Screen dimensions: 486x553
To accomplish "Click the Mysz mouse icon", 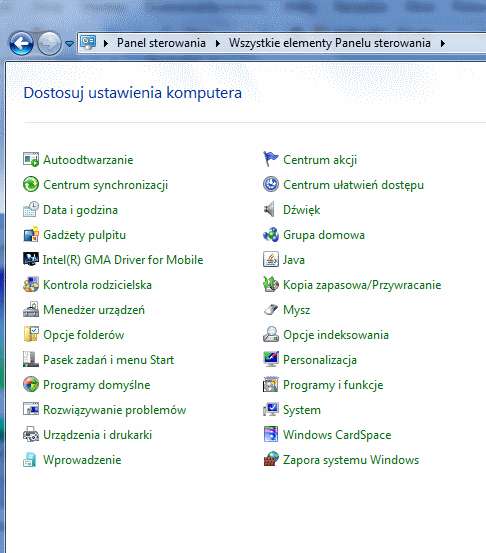I will tap(271, 310).
